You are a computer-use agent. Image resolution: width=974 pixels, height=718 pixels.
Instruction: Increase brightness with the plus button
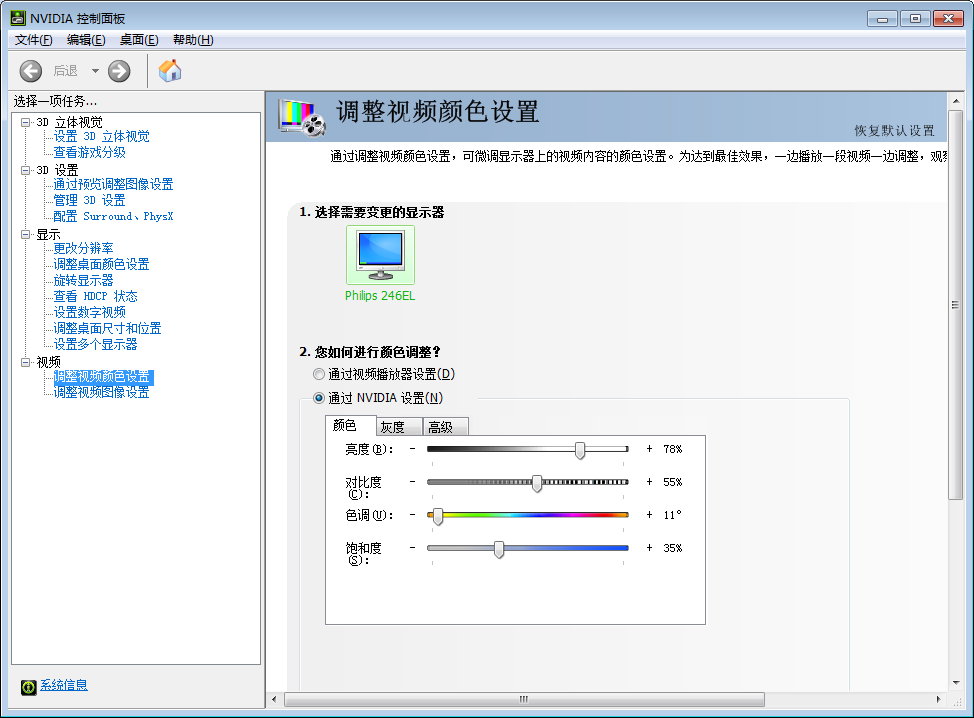[x=649, y=448]
